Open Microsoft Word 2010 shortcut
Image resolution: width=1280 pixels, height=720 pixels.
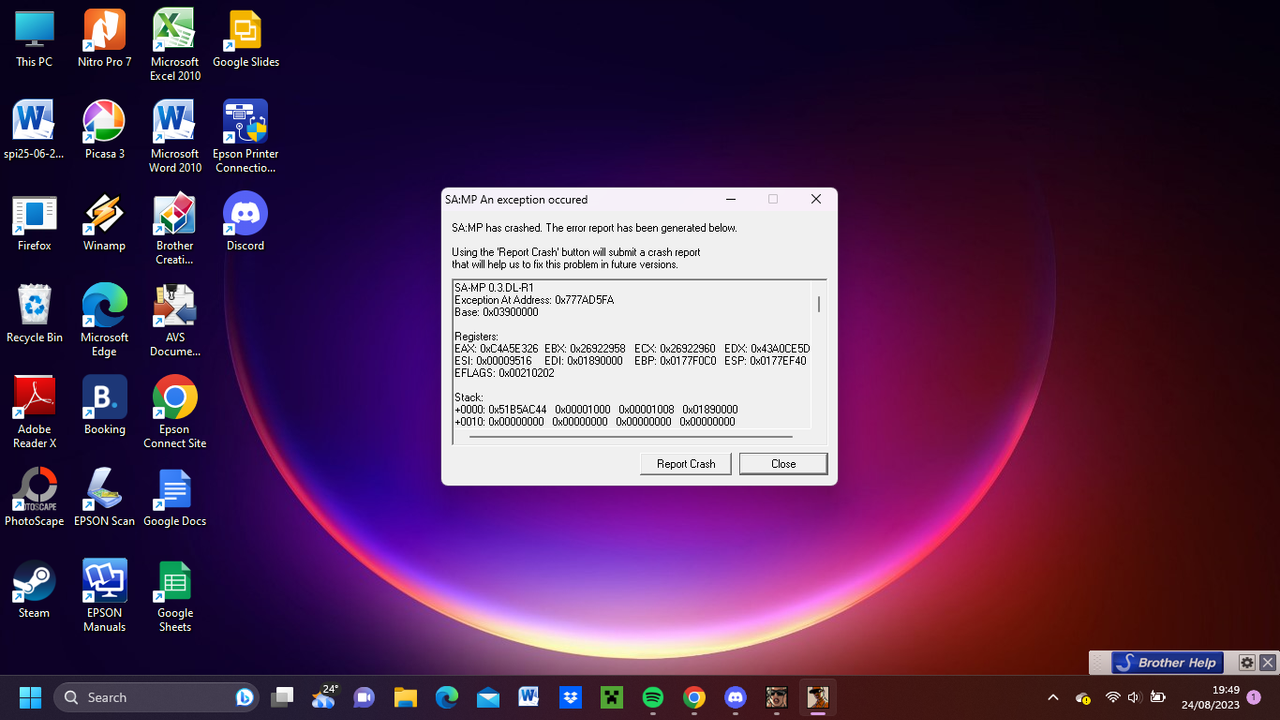(175, 137)
